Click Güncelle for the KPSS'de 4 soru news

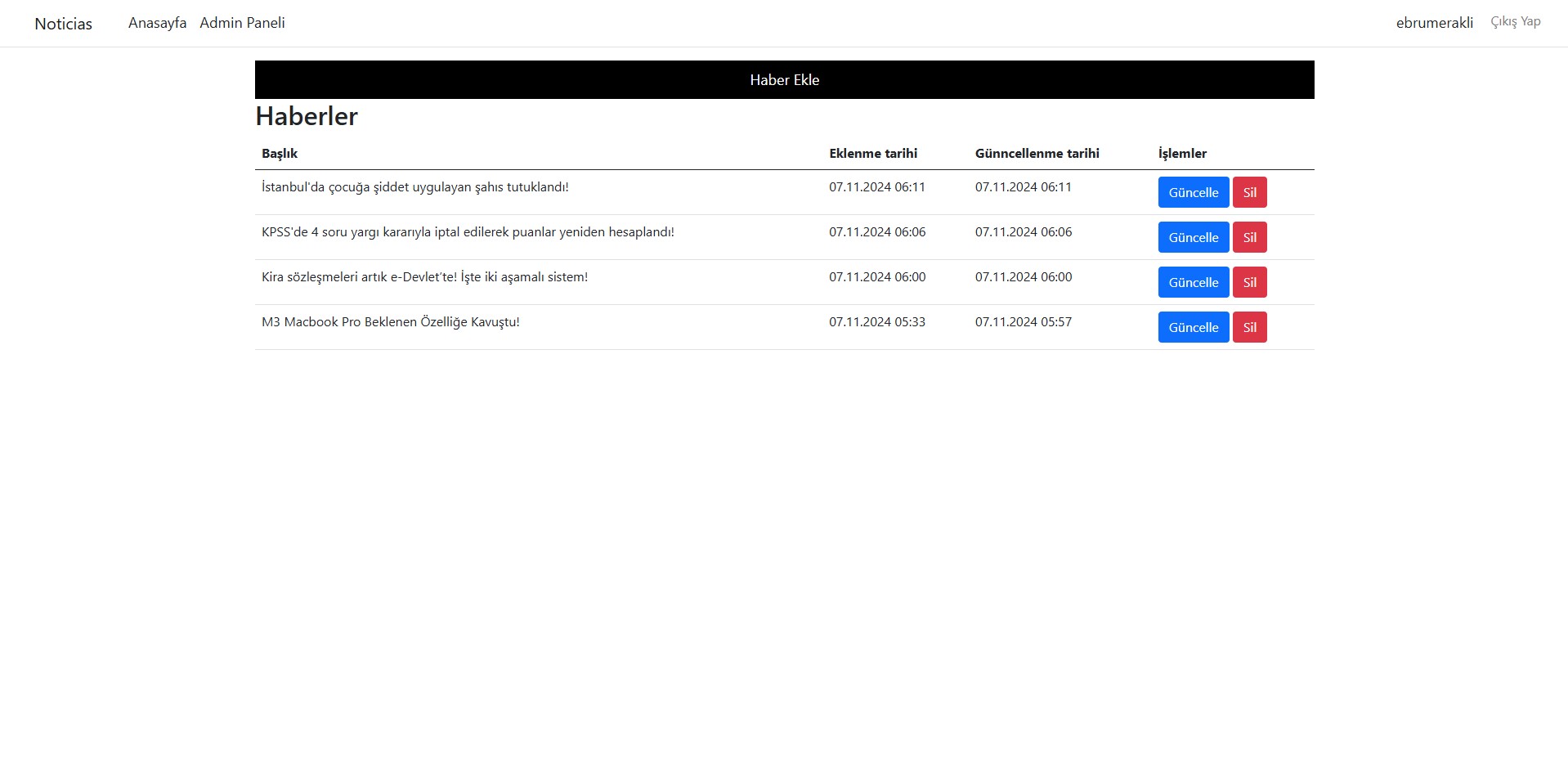tap(1193, 238)
